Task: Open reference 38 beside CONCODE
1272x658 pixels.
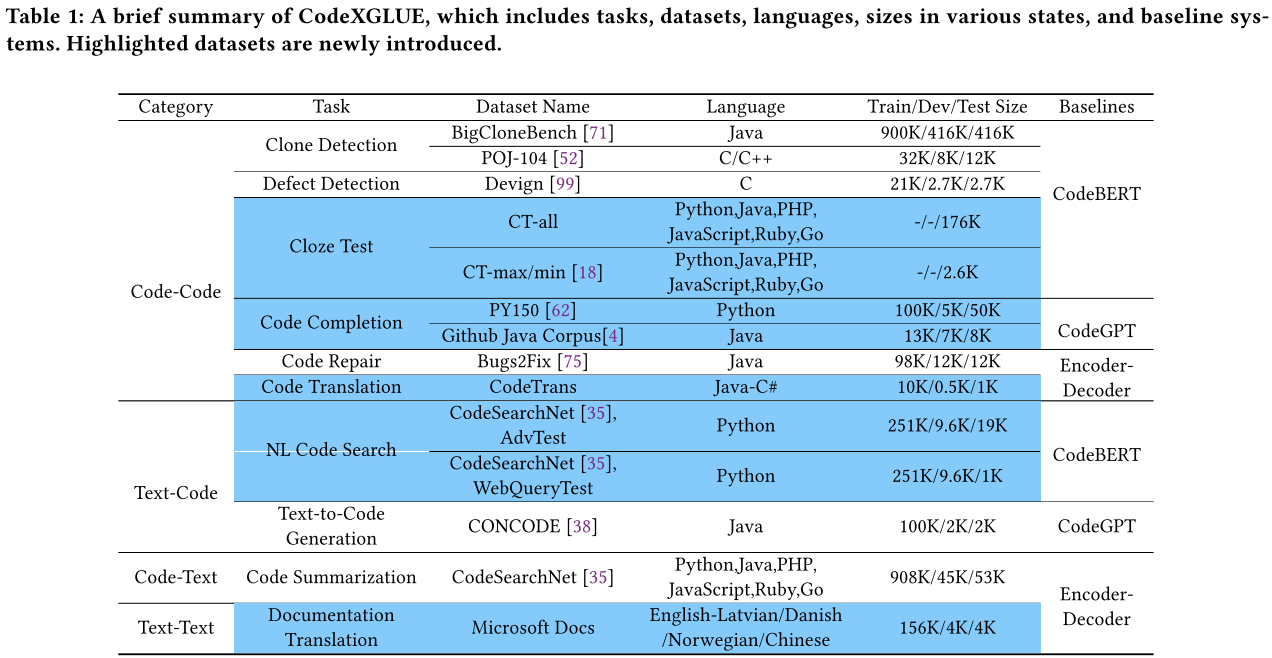Action: [582, 526]
